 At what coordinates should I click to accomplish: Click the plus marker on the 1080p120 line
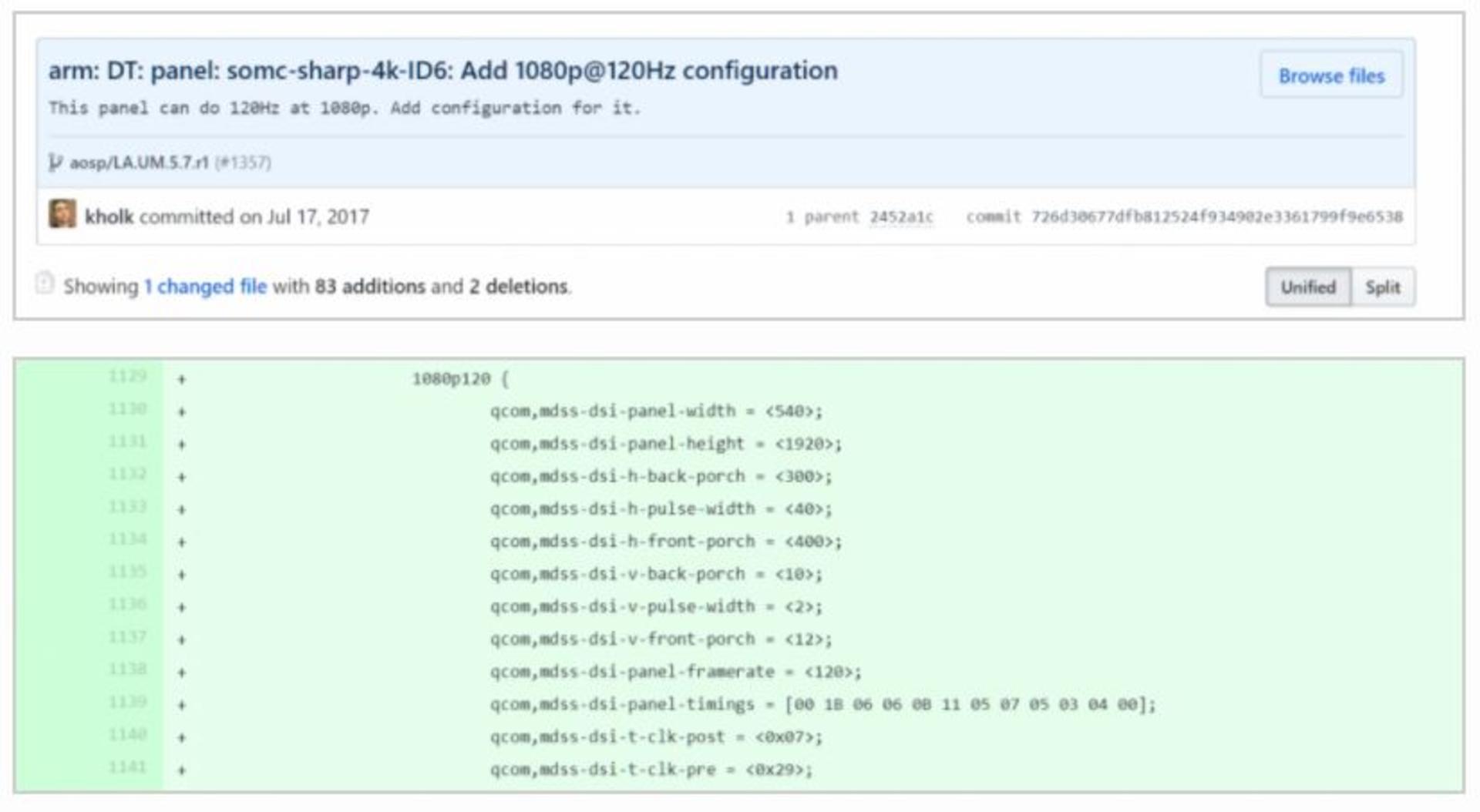(x=182, y=379)
